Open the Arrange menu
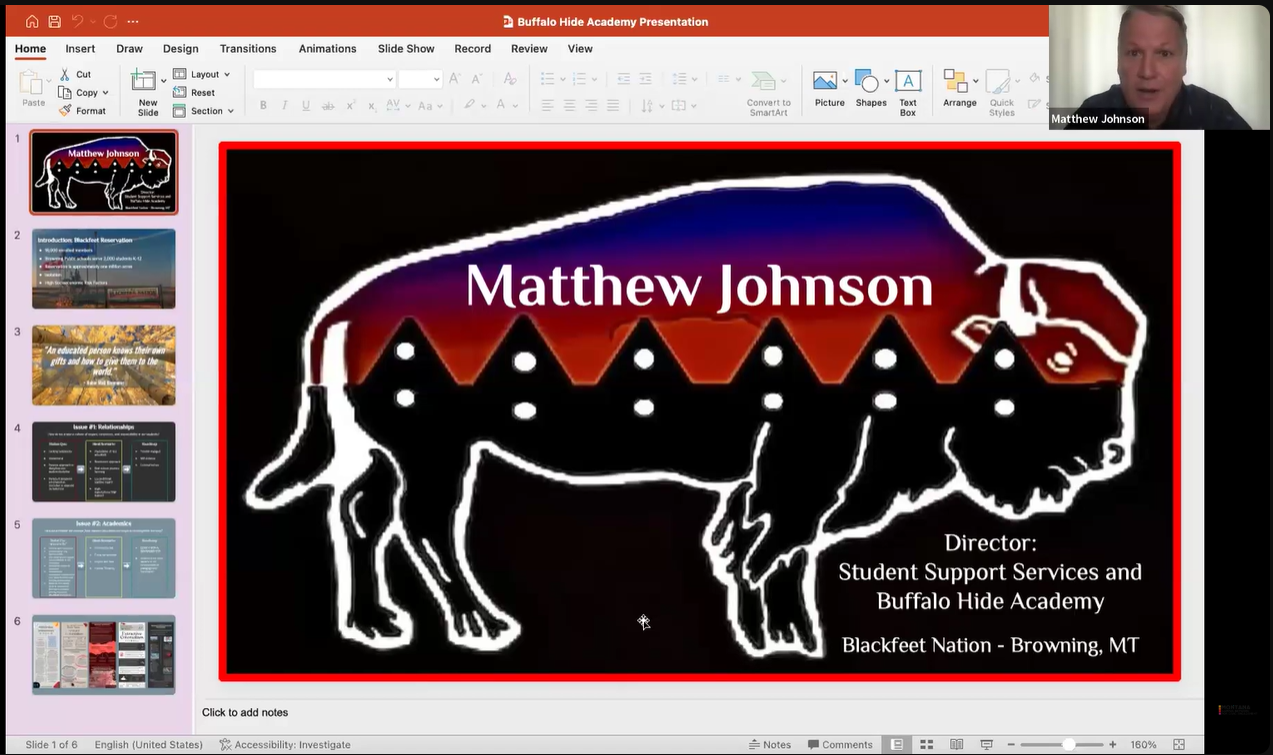The height and width of the screenshot is (755, 1273). 959,88
